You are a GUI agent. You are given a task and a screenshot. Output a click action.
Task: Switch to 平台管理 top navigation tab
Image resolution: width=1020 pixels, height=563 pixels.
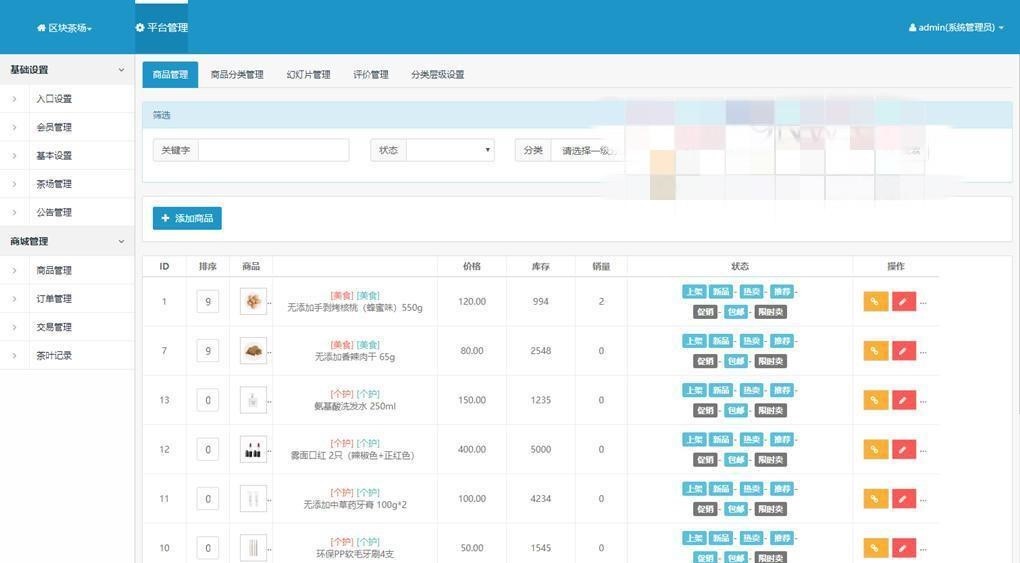click(161, 27)
